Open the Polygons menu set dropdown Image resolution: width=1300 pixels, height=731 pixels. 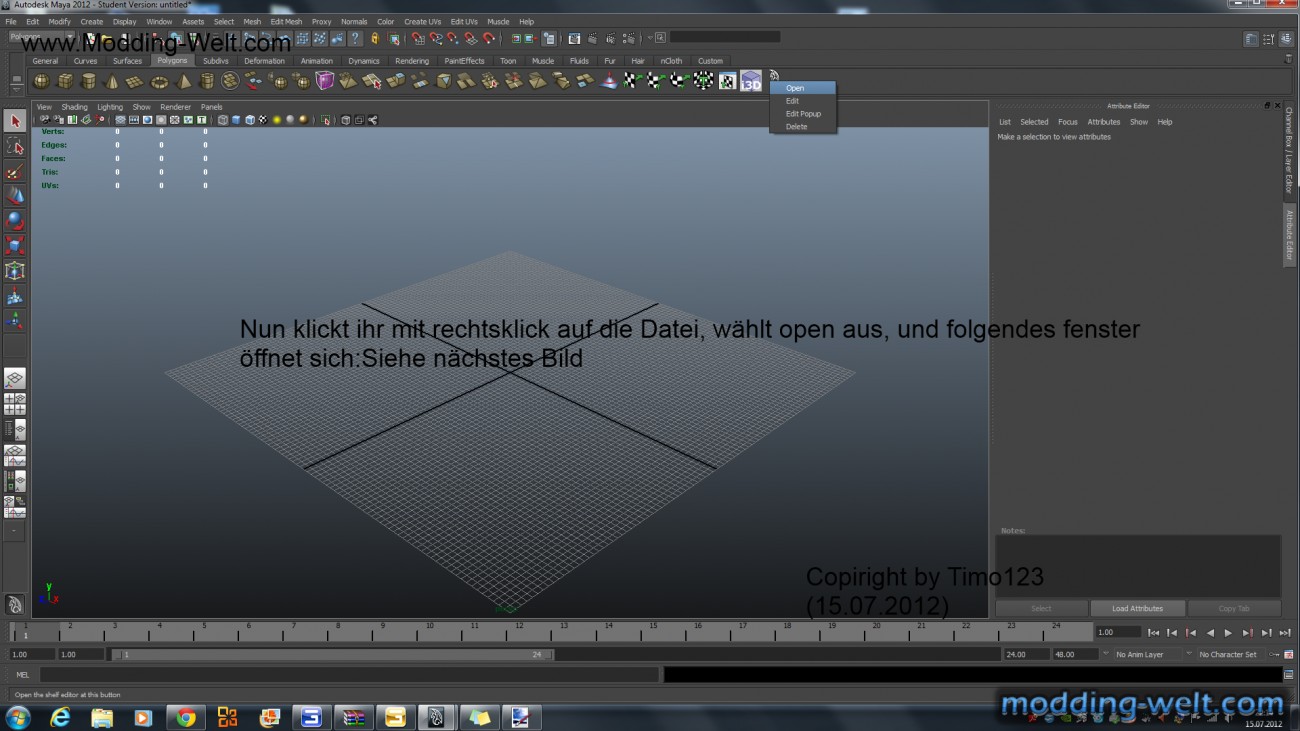tap(40, 37)
